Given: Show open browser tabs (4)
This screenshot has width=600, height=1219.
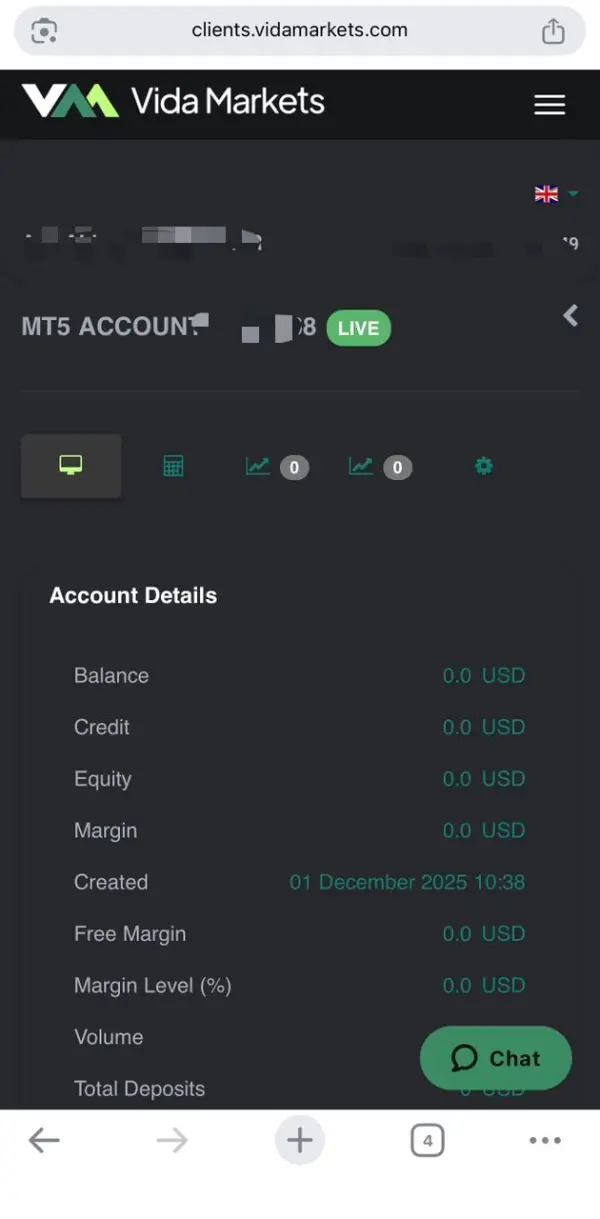Looking at the screenshot, I should click(x=427, y=1140).
